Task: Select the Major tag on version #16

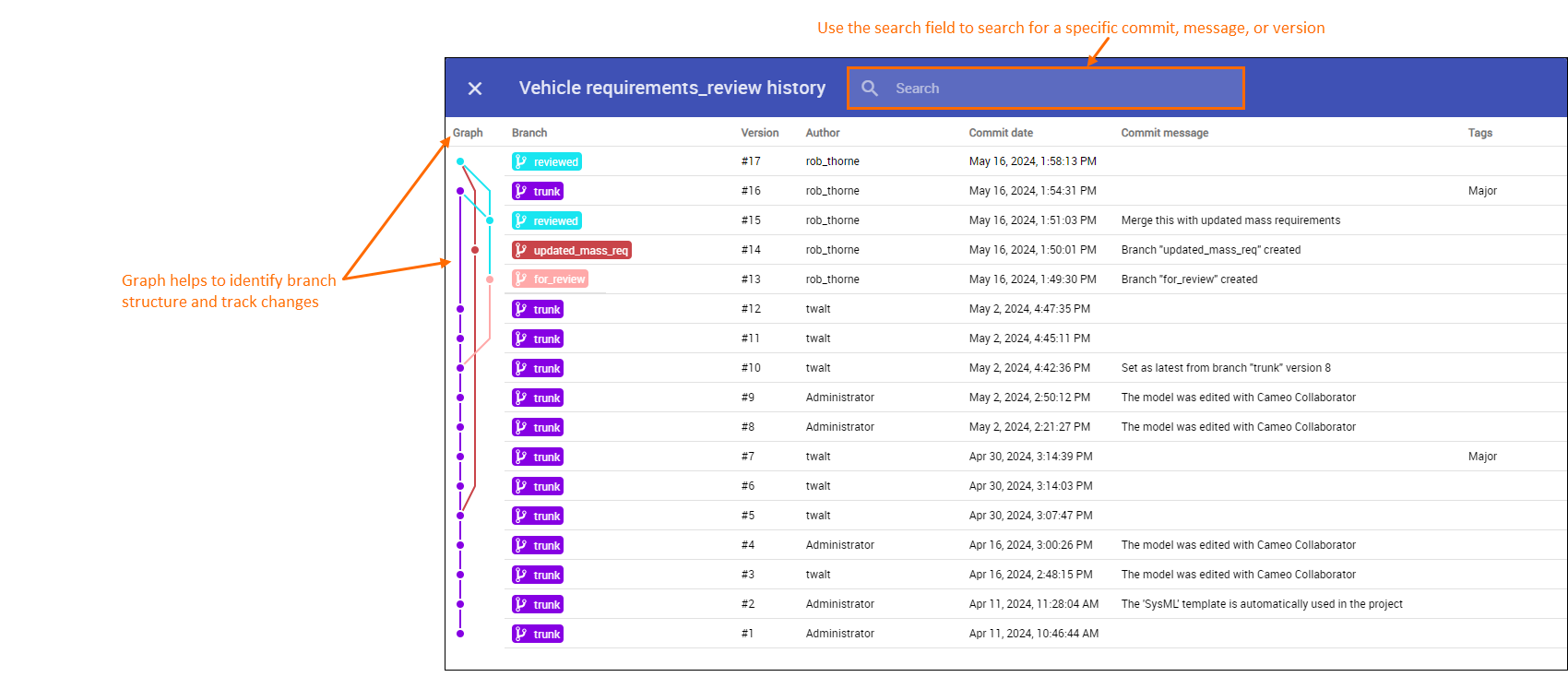Action: click(1482, 191)
